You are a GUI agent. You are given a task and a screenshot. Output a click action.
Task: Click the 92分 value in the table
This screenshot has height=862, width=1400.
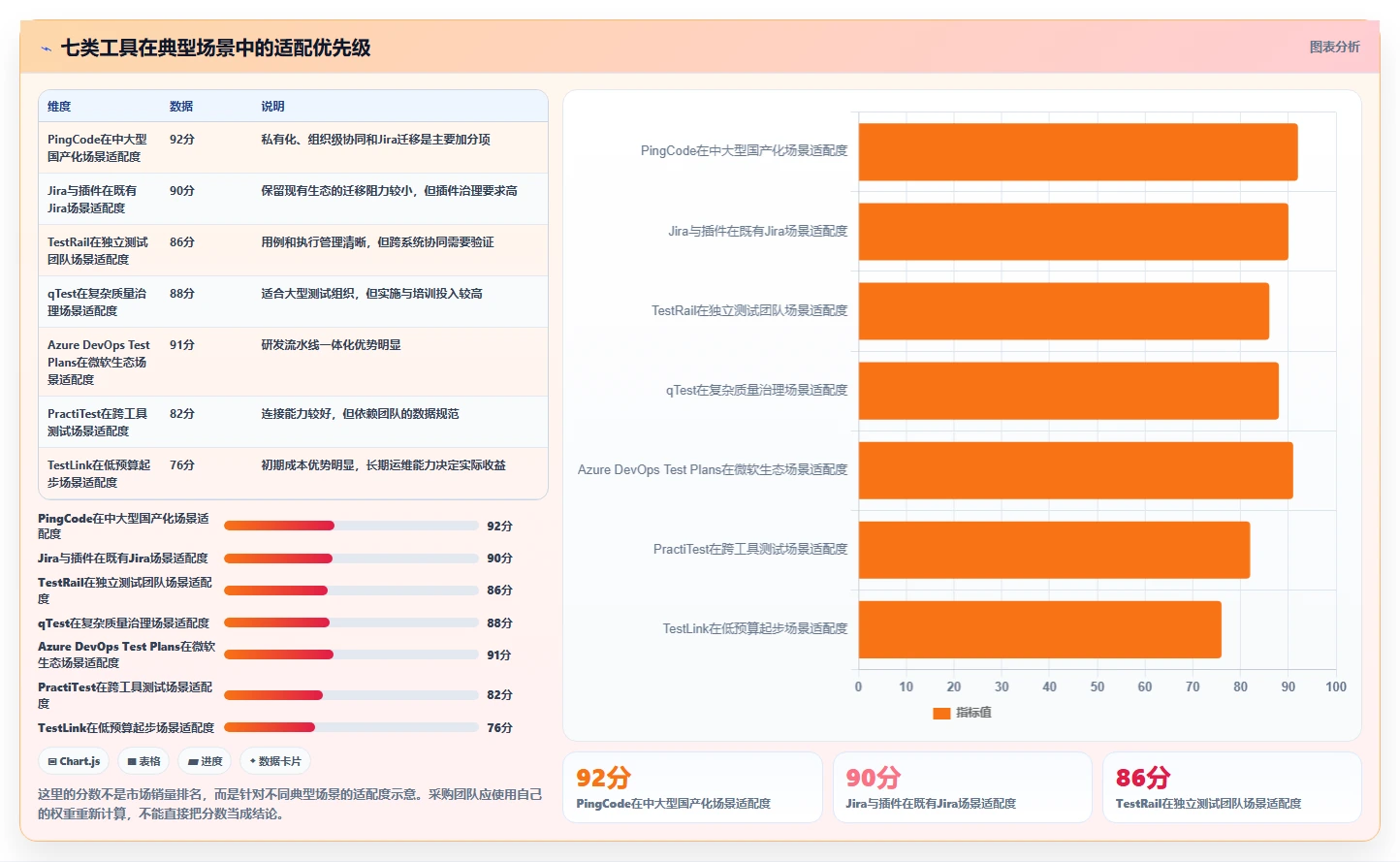(x=182, y=140)
